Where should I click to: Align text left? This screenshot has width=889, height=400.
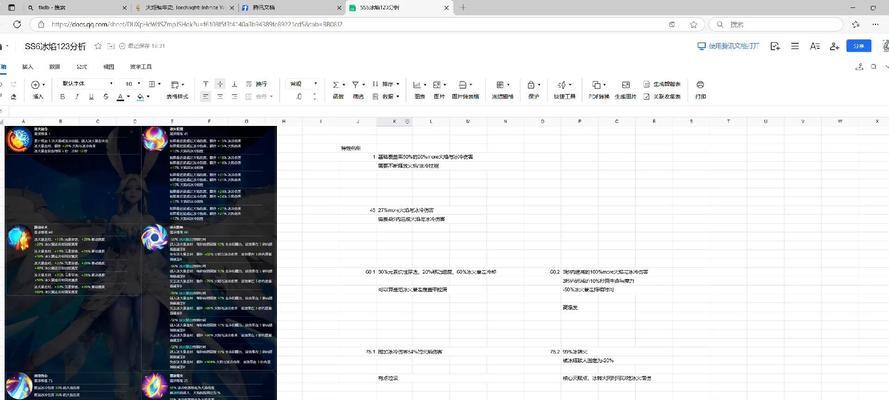click(x=205, y=97)
